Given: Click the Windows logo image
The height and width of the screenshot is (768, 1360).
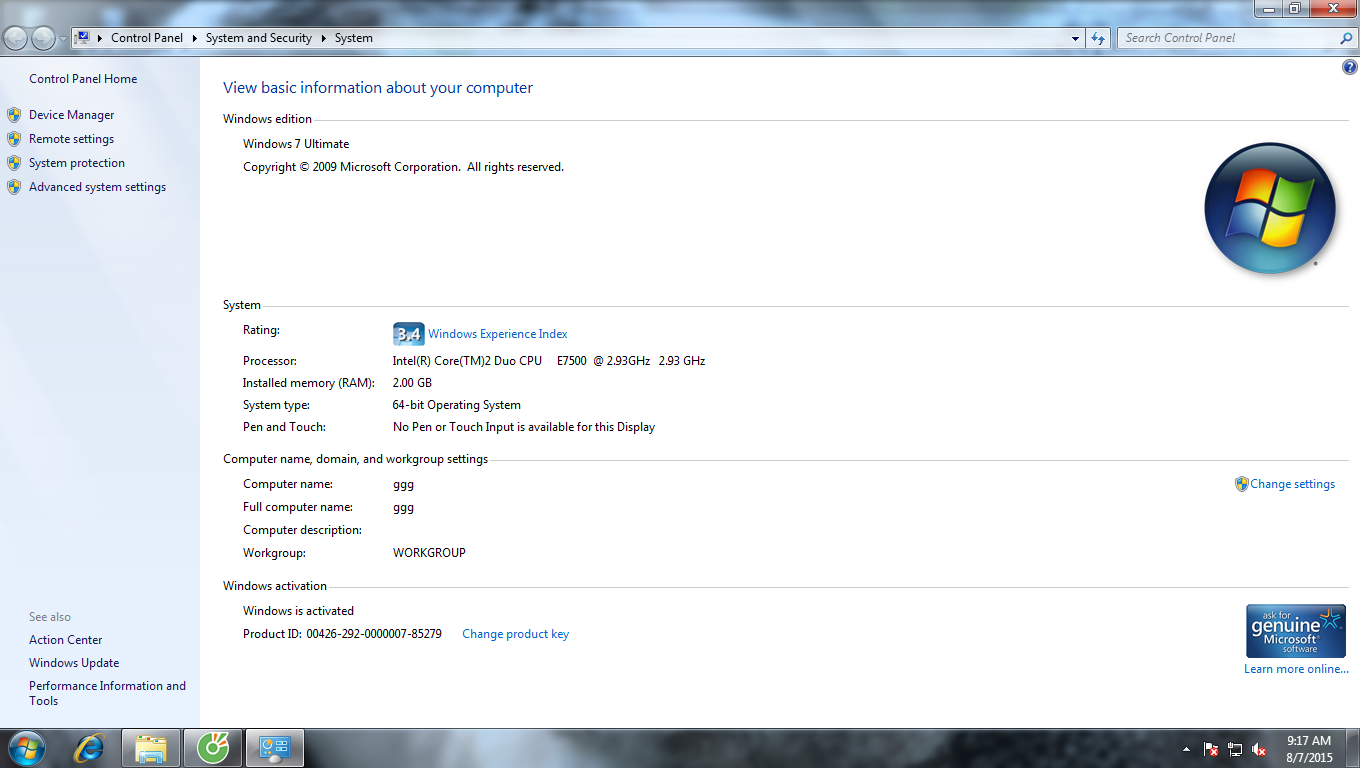Looking at the screenshot, I should click(x=1270, y=209).
